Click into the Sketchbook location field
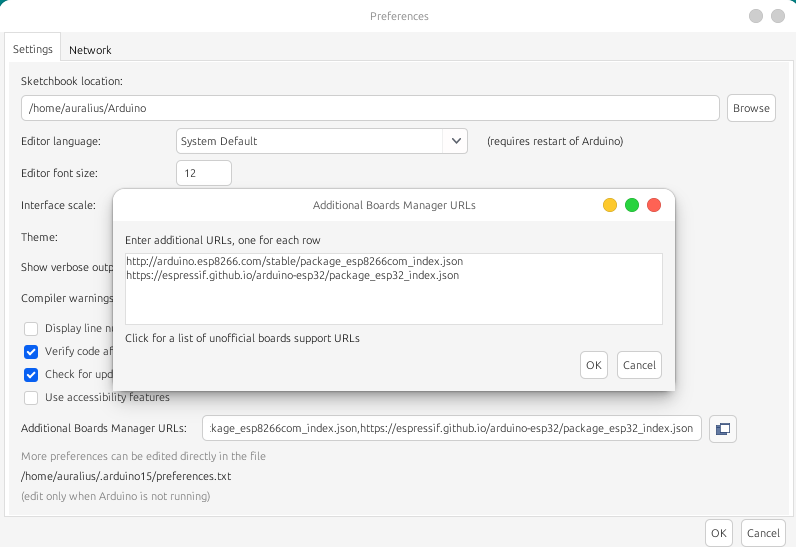 [x=370, y=108]
